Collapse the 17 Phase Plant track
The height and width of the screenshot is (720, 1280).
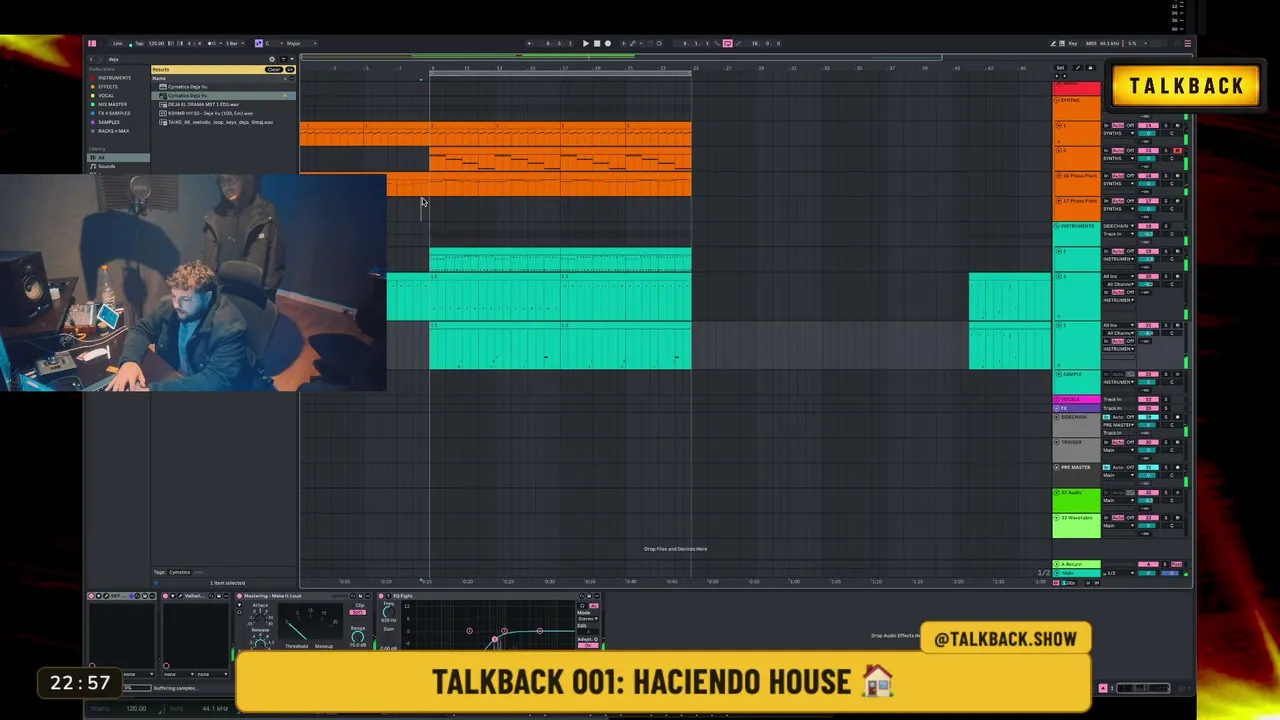(x=1057, y=201)
